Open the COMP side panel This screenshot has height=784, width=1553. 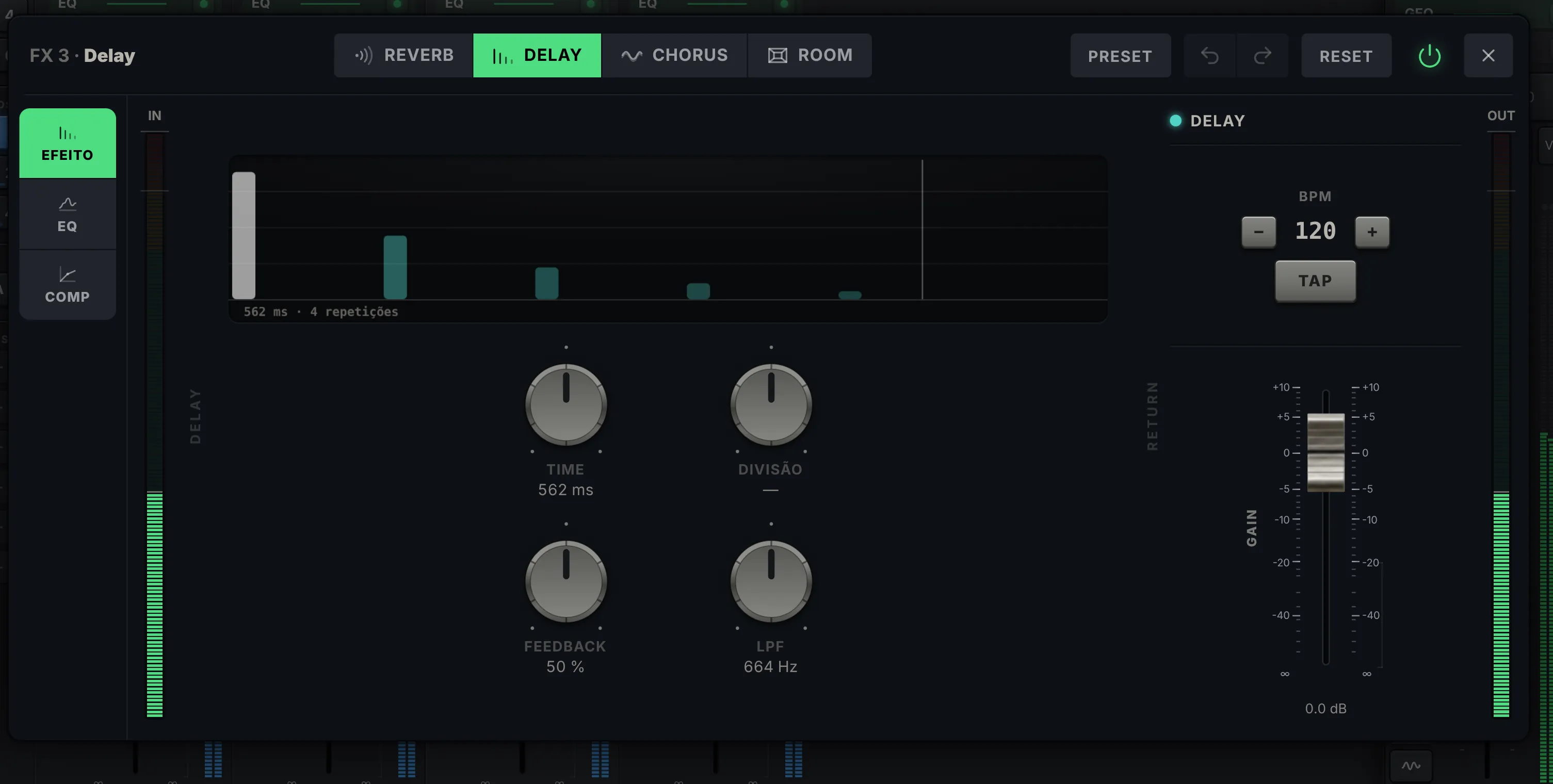point(68,284)
